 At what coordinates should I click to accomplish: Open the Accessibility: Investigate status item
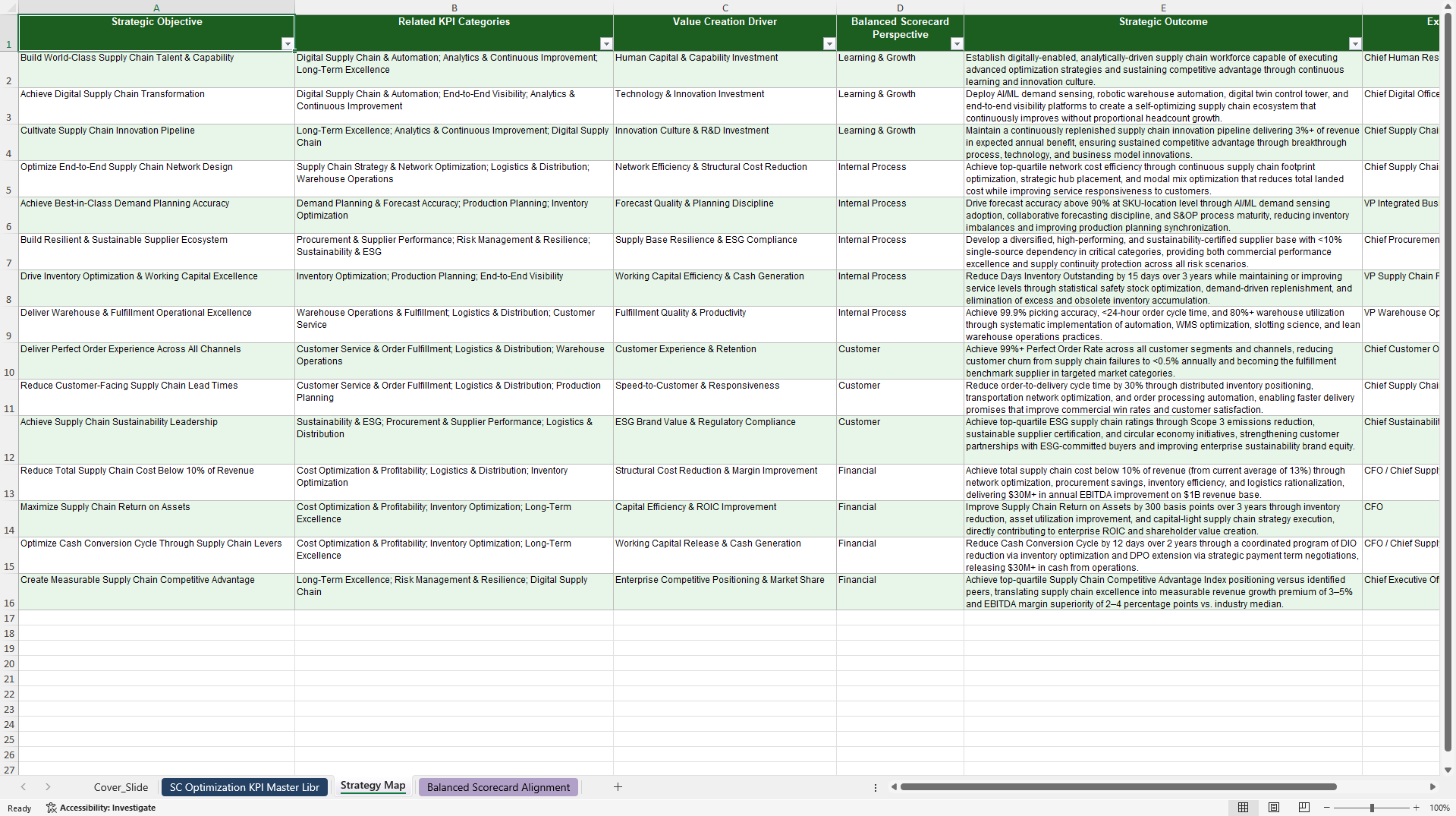pyautogui.click(x=101, y=808)
